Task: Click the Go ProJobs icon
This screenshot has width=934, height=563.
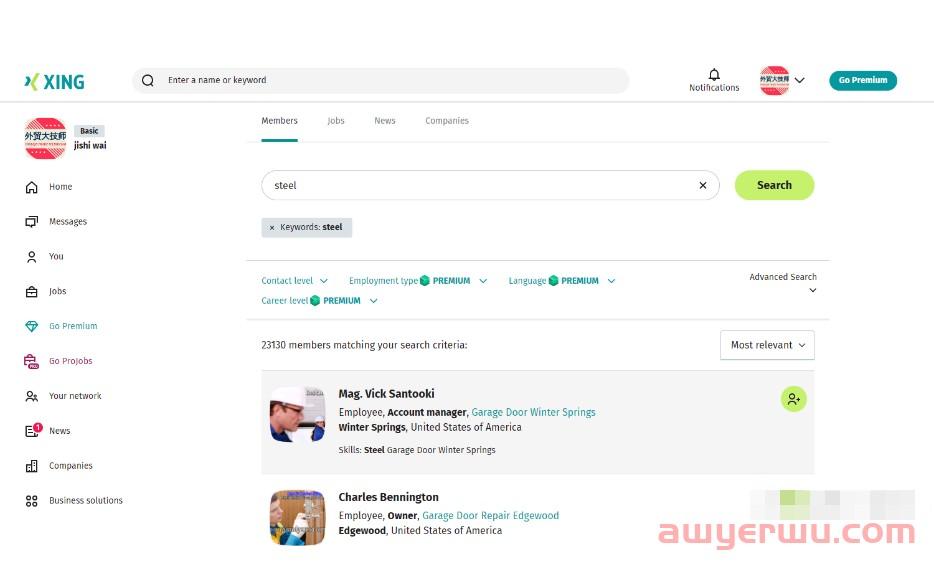Action: tap(31, 361)
